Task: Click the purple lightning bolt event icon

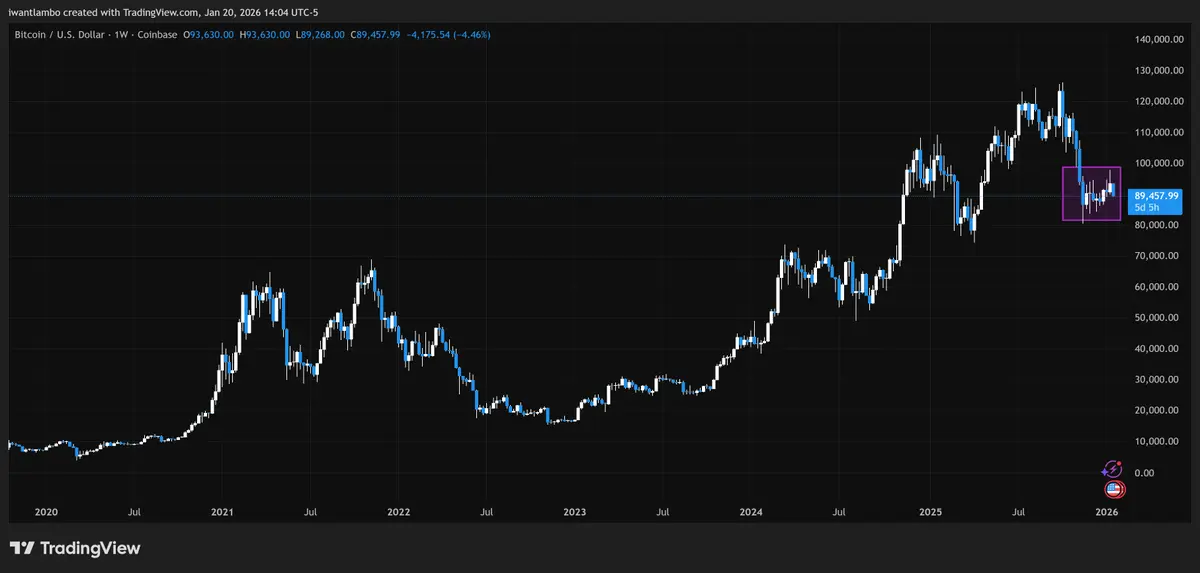Action: click(1112, 469)
